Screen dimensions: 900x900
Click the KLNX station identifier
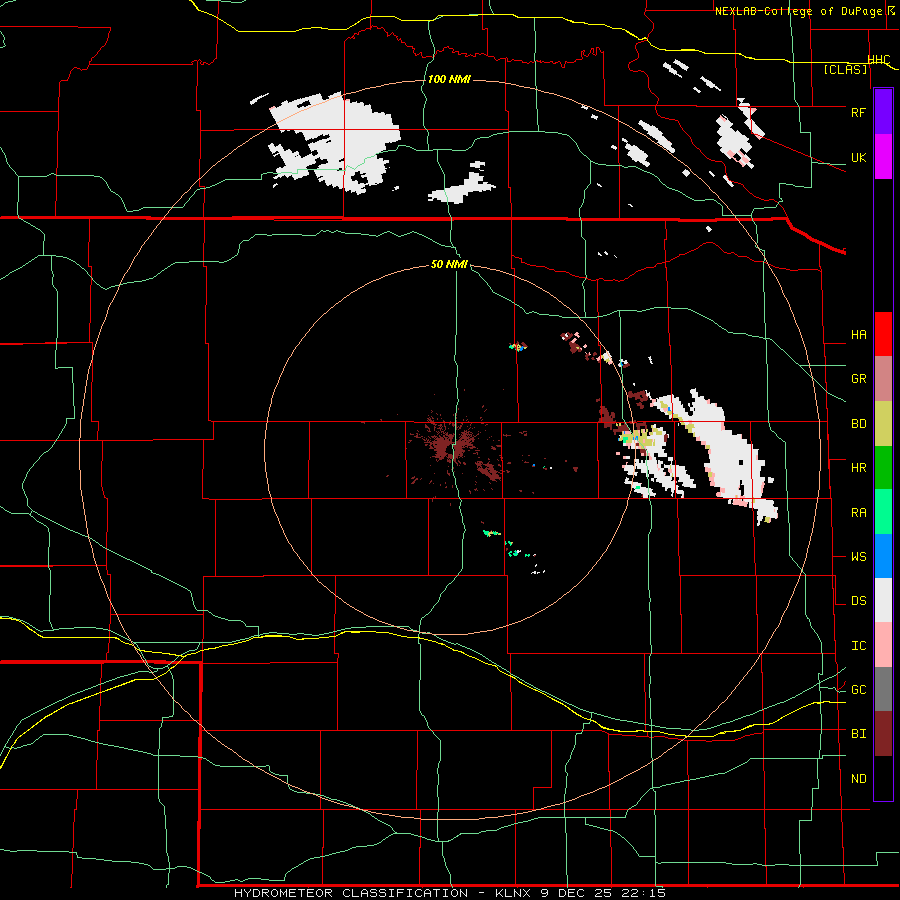click(513, 893)
